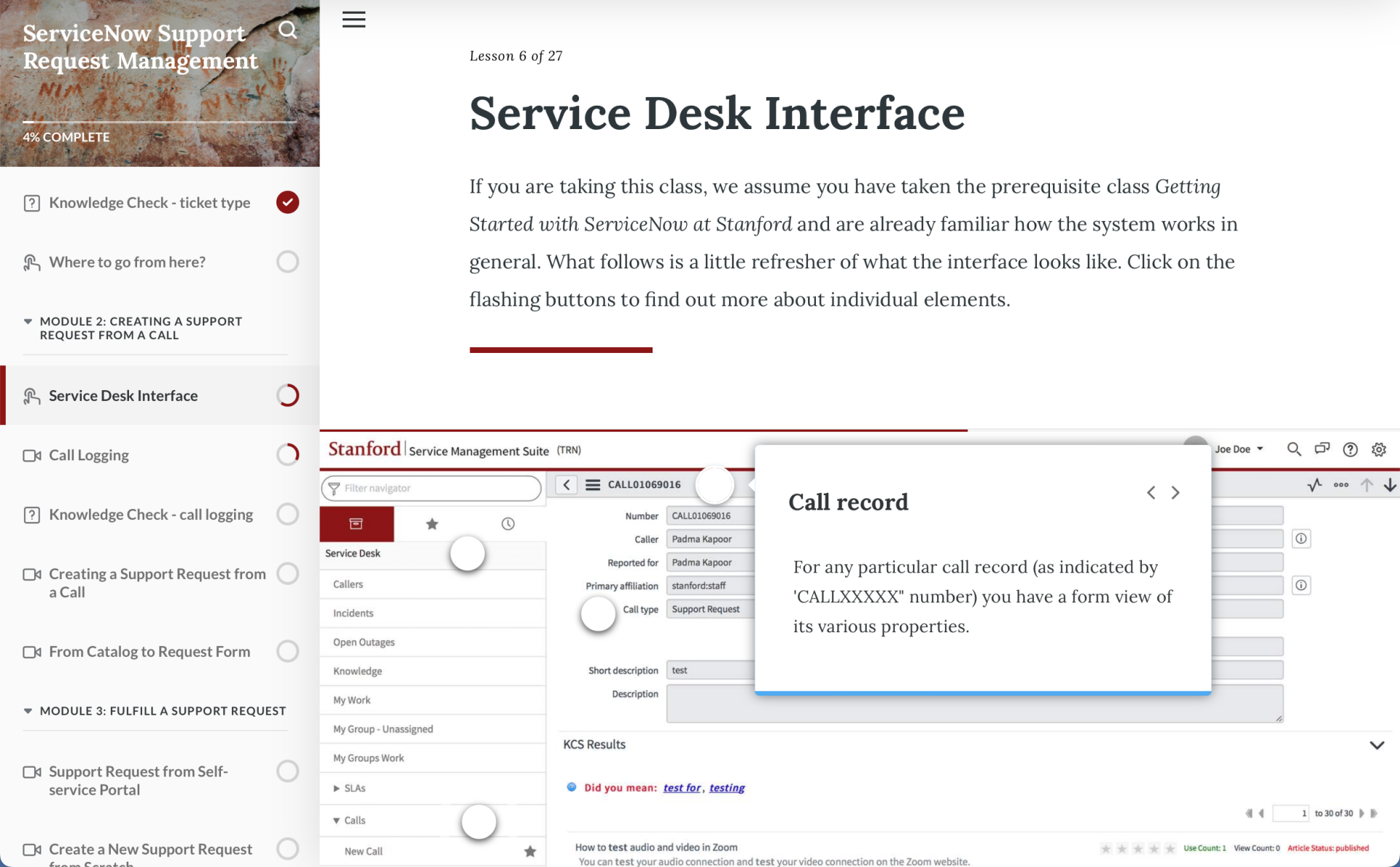Click the completed checkmark for ticket type
The width and height of the screenshot is (1400, 867).
287,202
